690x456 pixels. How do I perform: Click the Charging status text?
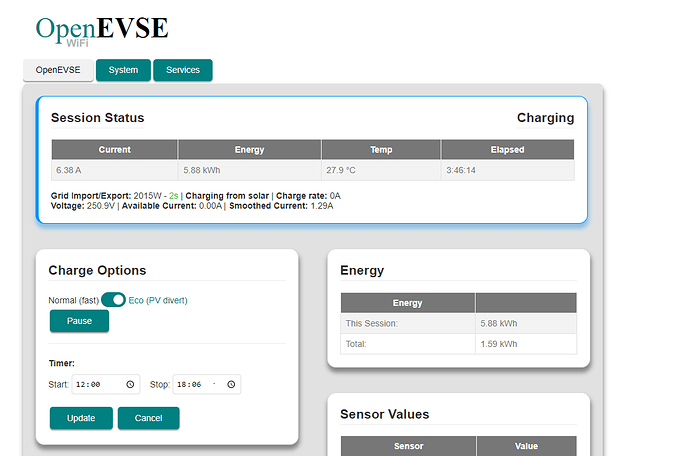coord(545,118)
